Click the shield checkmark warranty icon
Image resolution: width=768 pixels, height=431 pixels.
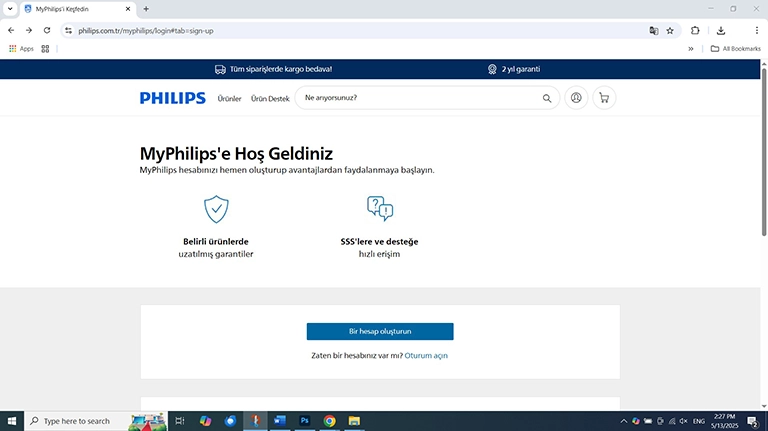tap(216, 209)
